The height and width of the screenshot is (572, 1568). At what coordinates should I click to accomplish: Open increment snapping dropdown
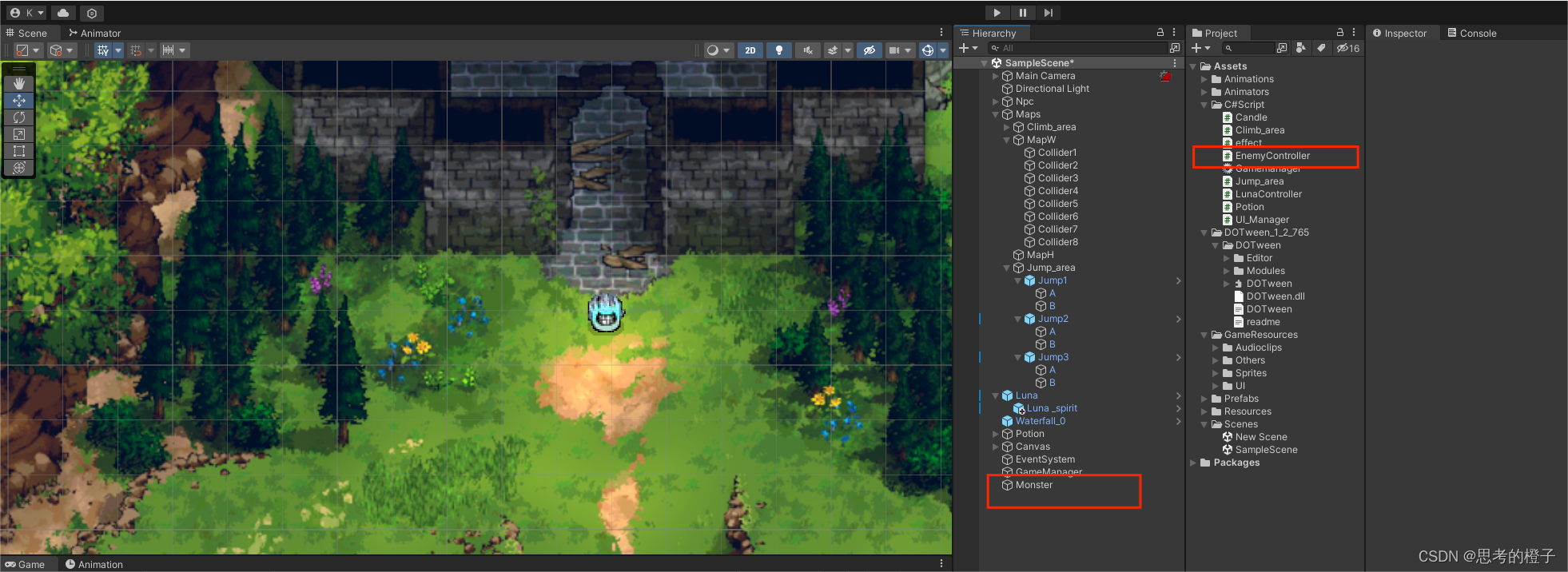[x=173, y=50]
